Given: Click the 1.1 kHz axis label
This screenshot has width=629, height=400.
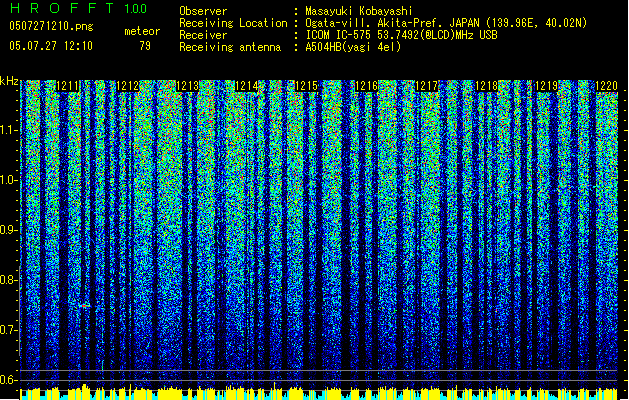Looking at the screenshot, I should [x=9, y=130].
